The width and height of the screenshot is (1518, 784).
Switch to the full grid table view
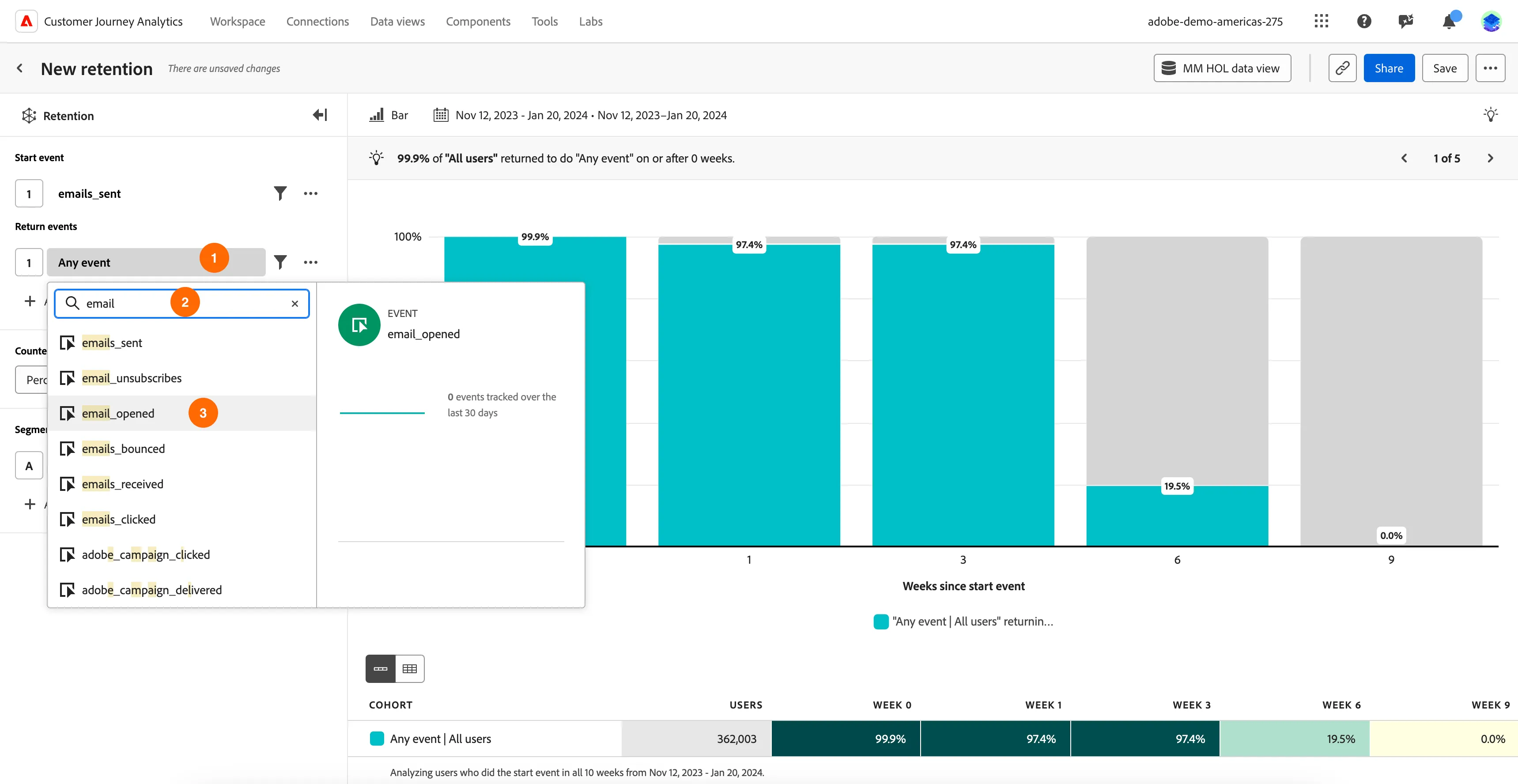(x=410, y=668)
